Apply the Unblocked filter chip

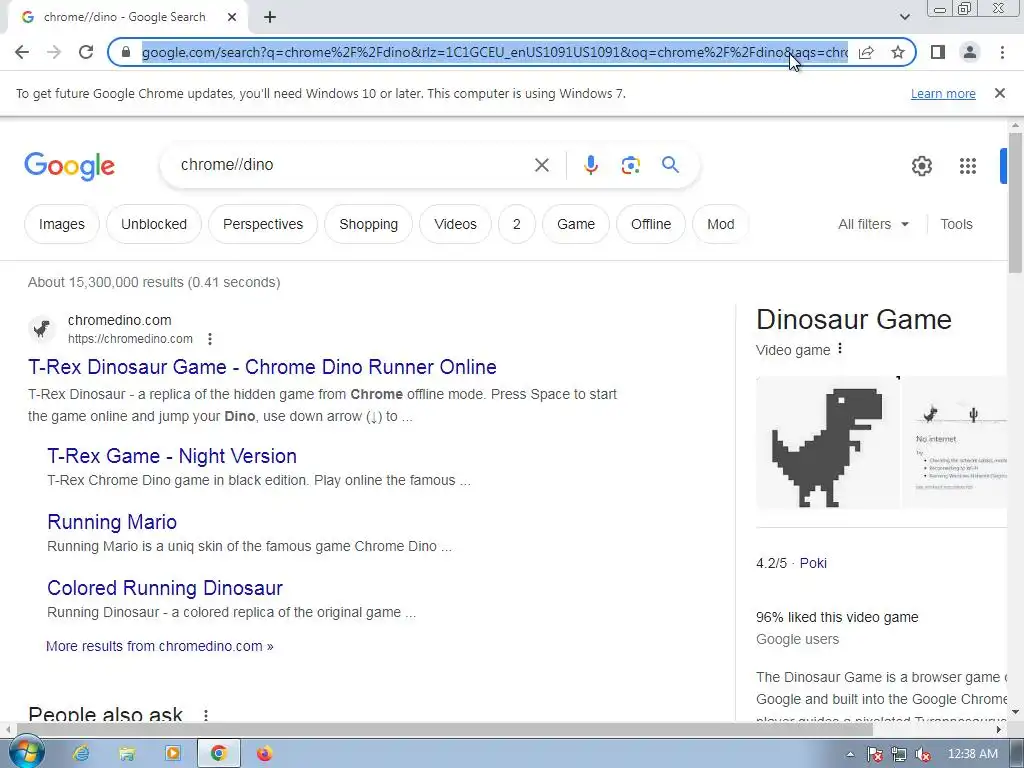(x=153, y=224)
